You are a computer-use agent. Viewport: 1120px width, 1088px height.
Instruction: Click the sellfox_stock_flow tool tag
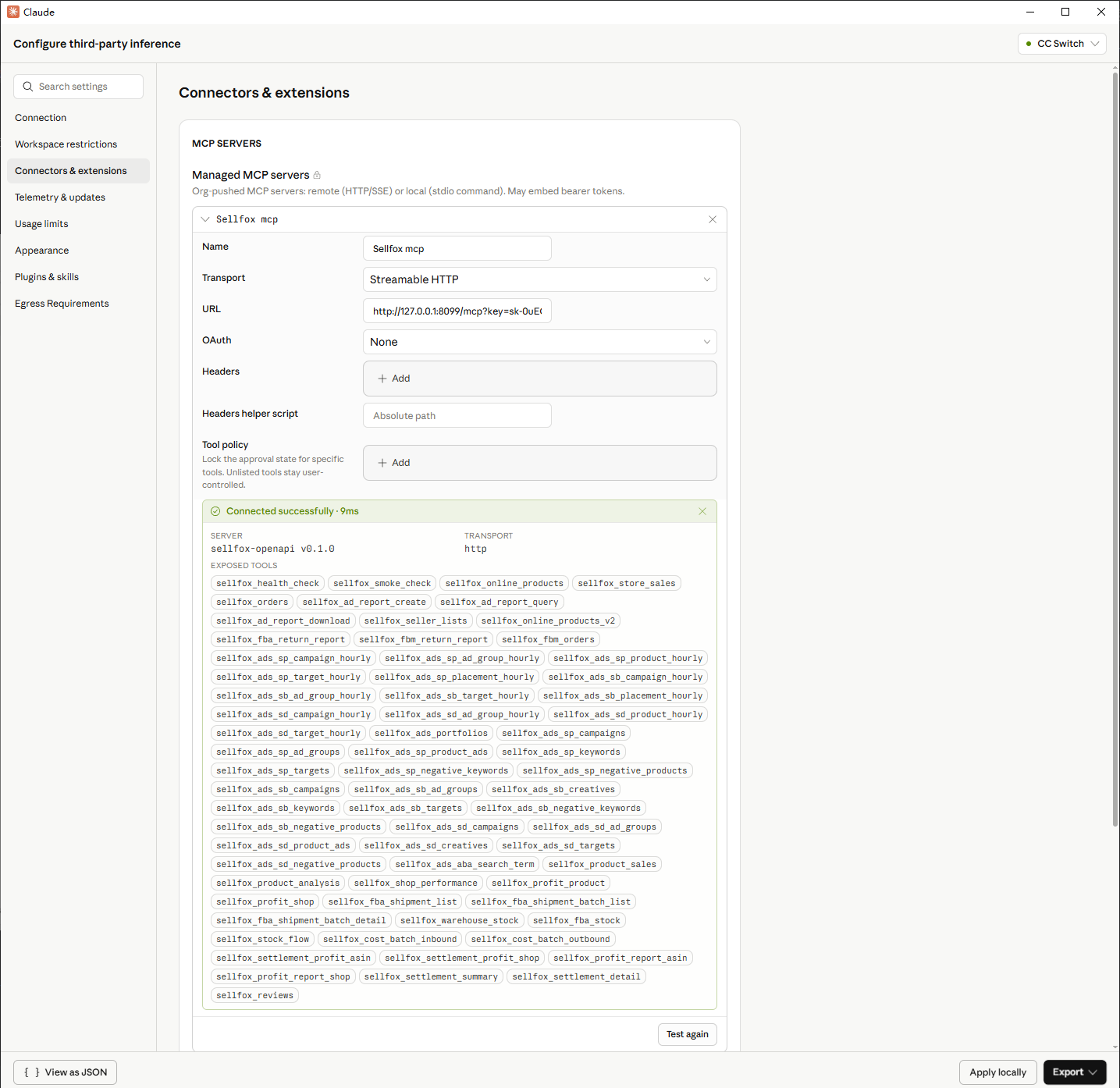[x=263, y=939]
